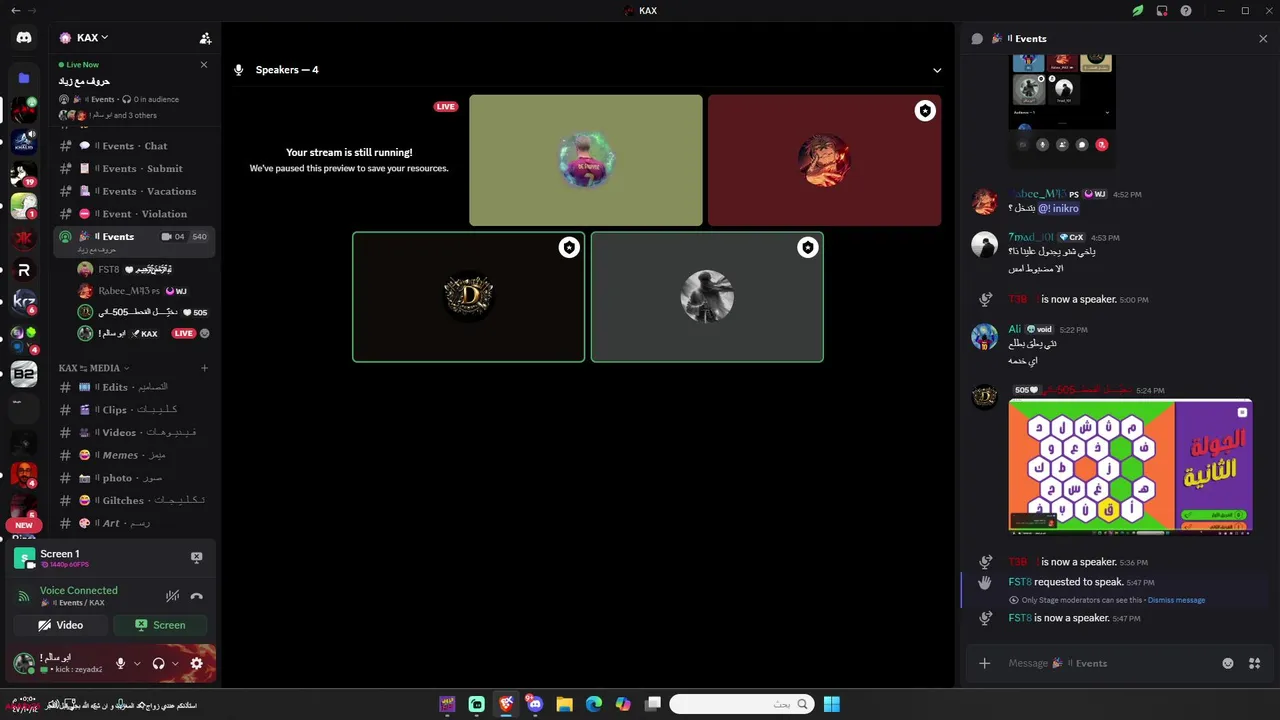
Task: Open emoji picker in message box
Action: tap(1228, 663)
